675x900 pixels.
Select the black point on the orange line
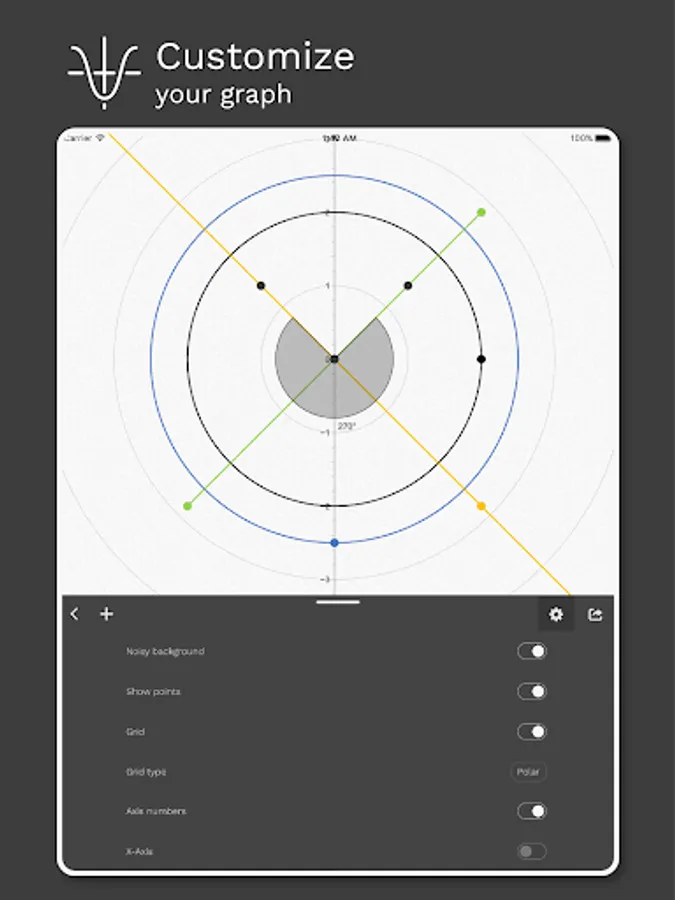[261, 285]
